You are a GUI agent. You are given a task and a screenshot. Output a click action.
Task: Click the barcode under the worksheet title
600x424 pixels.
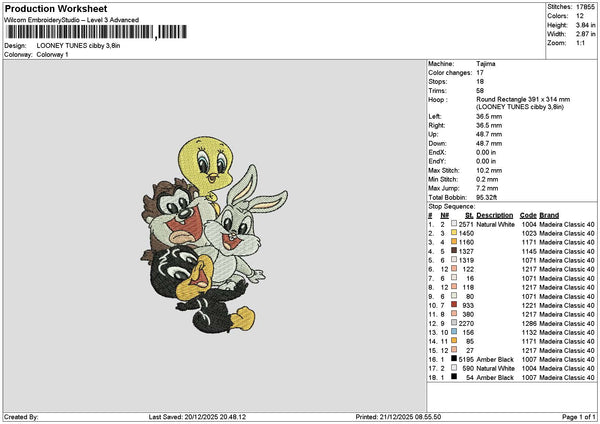(x=96, y=32)
